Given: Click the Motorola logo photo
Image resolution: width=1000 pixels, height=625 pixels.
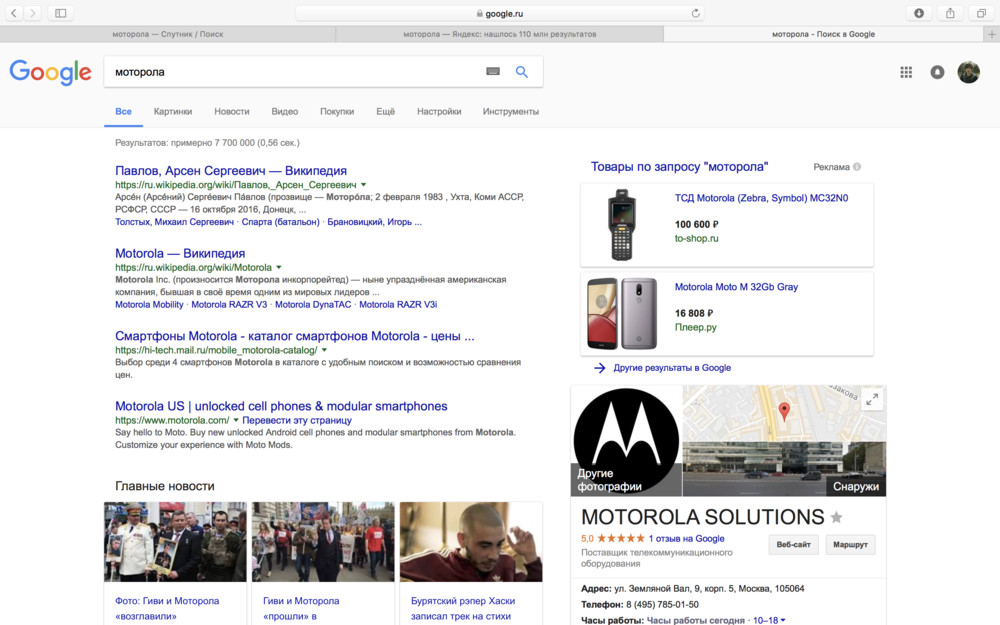Looking at the screenshot, I should tap(626, 441).
